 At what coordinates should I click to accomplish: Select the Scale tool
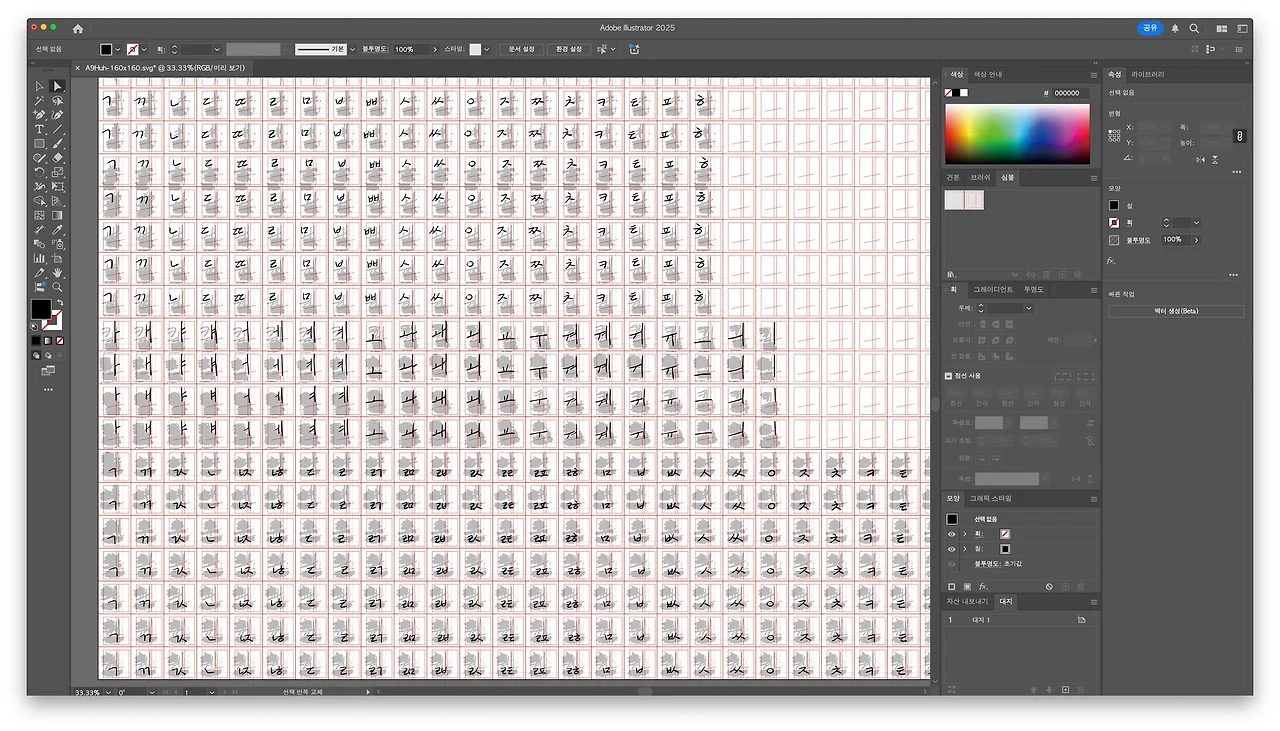58,172
